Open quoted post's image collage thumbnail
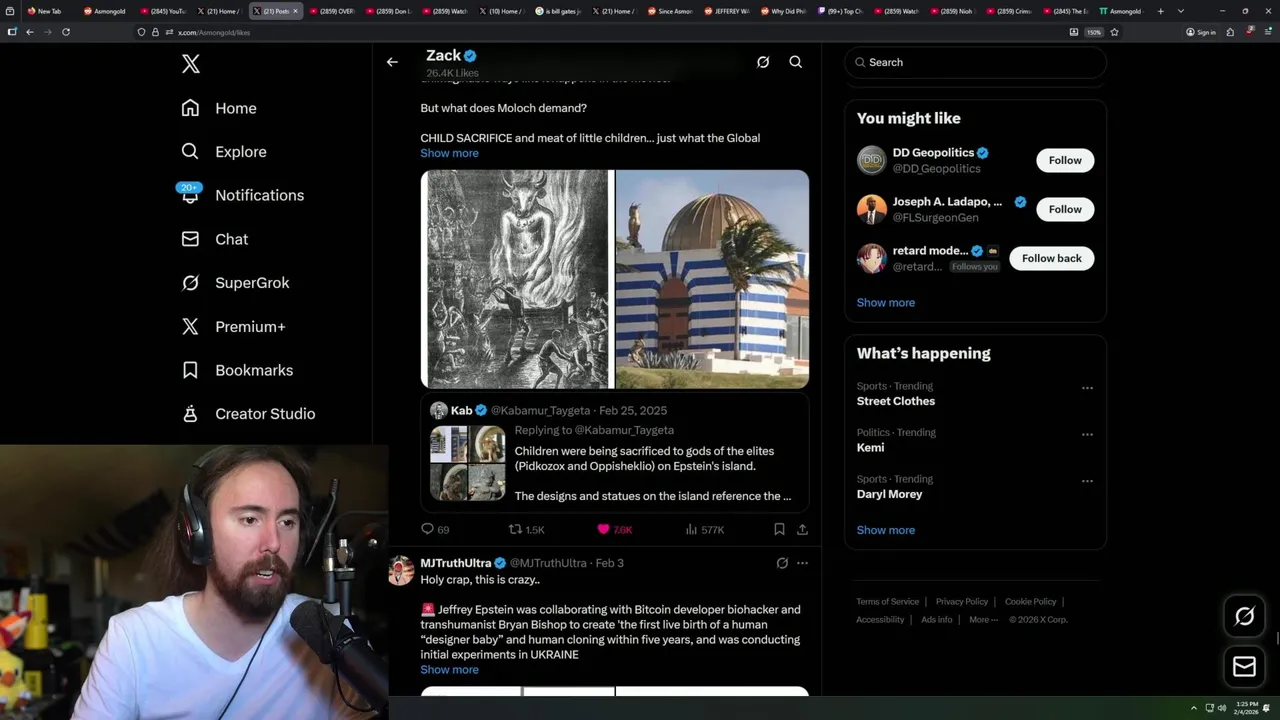The image size is (1280, 720). pyautogui.click(x=468, y=463)
